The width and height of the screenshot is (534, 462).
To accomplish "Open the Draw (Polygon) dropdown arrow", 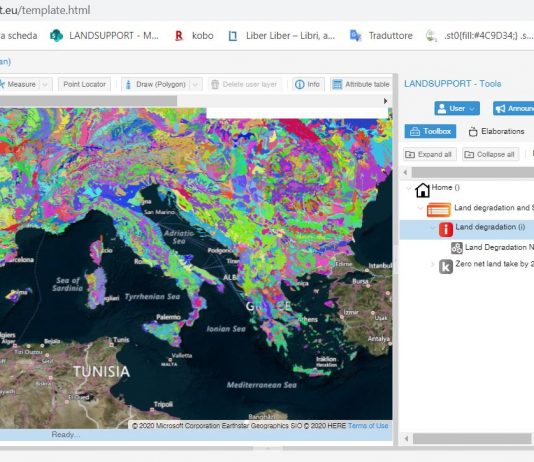I will tap(195, 84).
